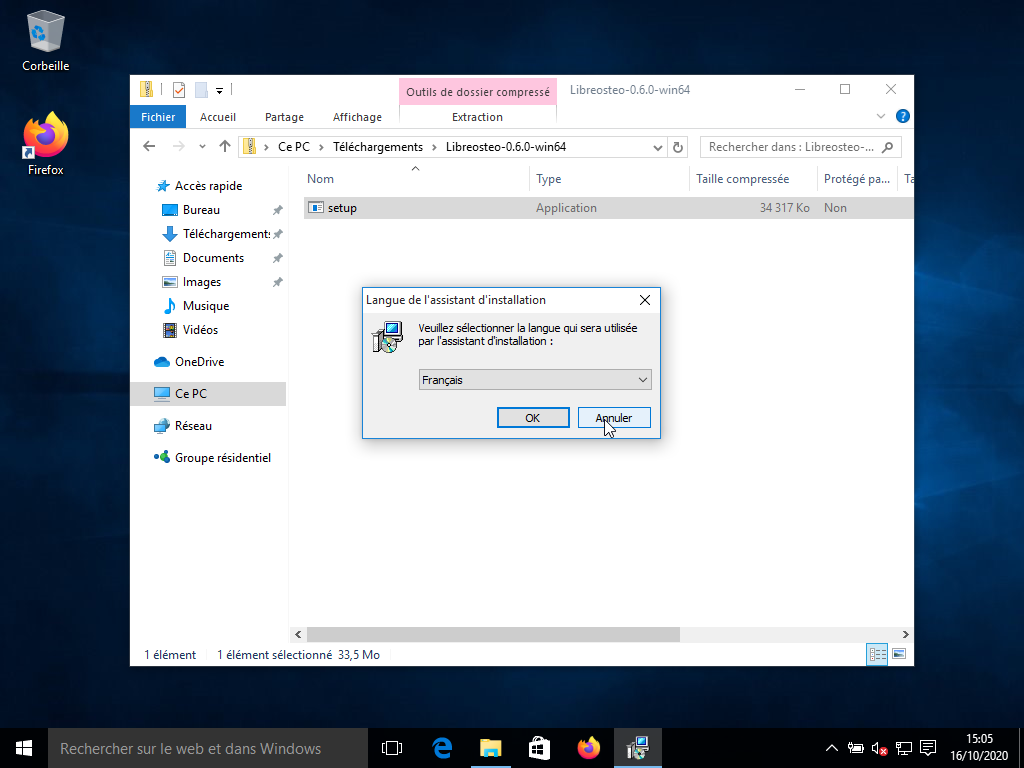Image resolution: width=1024 pixels, height=768 pixels.
Task: Open Microsoft Store from the taskbar
Action: click(539, 748)
